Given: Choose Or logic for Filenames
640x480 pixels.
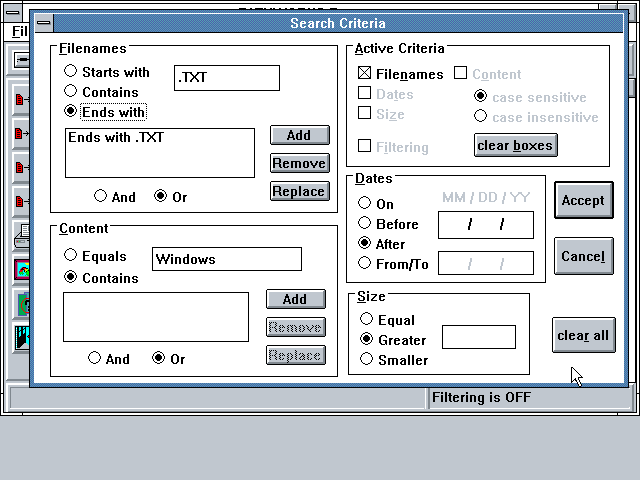Looking at the screenshot, I should pyautogui.click(x=171, y=197).
